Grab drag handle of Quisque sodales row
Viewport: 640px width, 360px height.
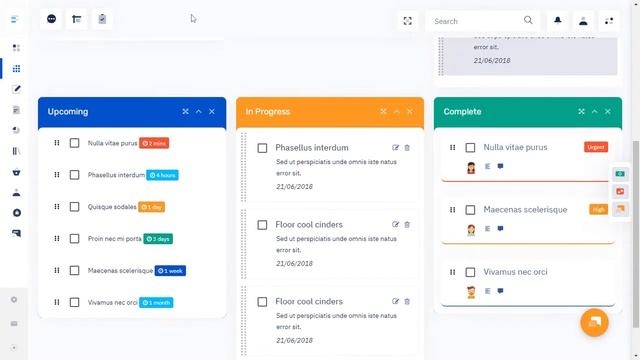(57, 207)
